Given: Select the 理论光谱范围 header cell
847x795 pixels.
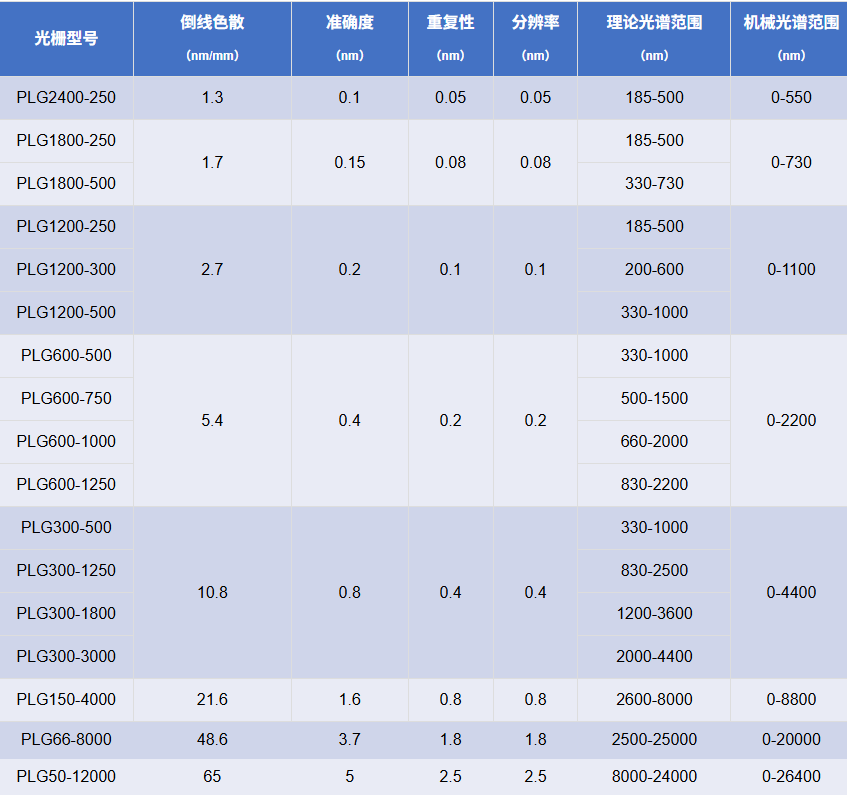Looking at the screenshot, I should tap(654, 38).
